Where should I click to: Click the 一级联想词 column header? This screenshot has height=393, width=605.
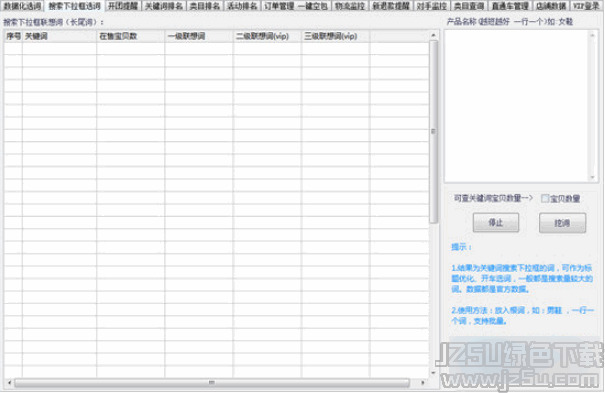pos(199,36)
